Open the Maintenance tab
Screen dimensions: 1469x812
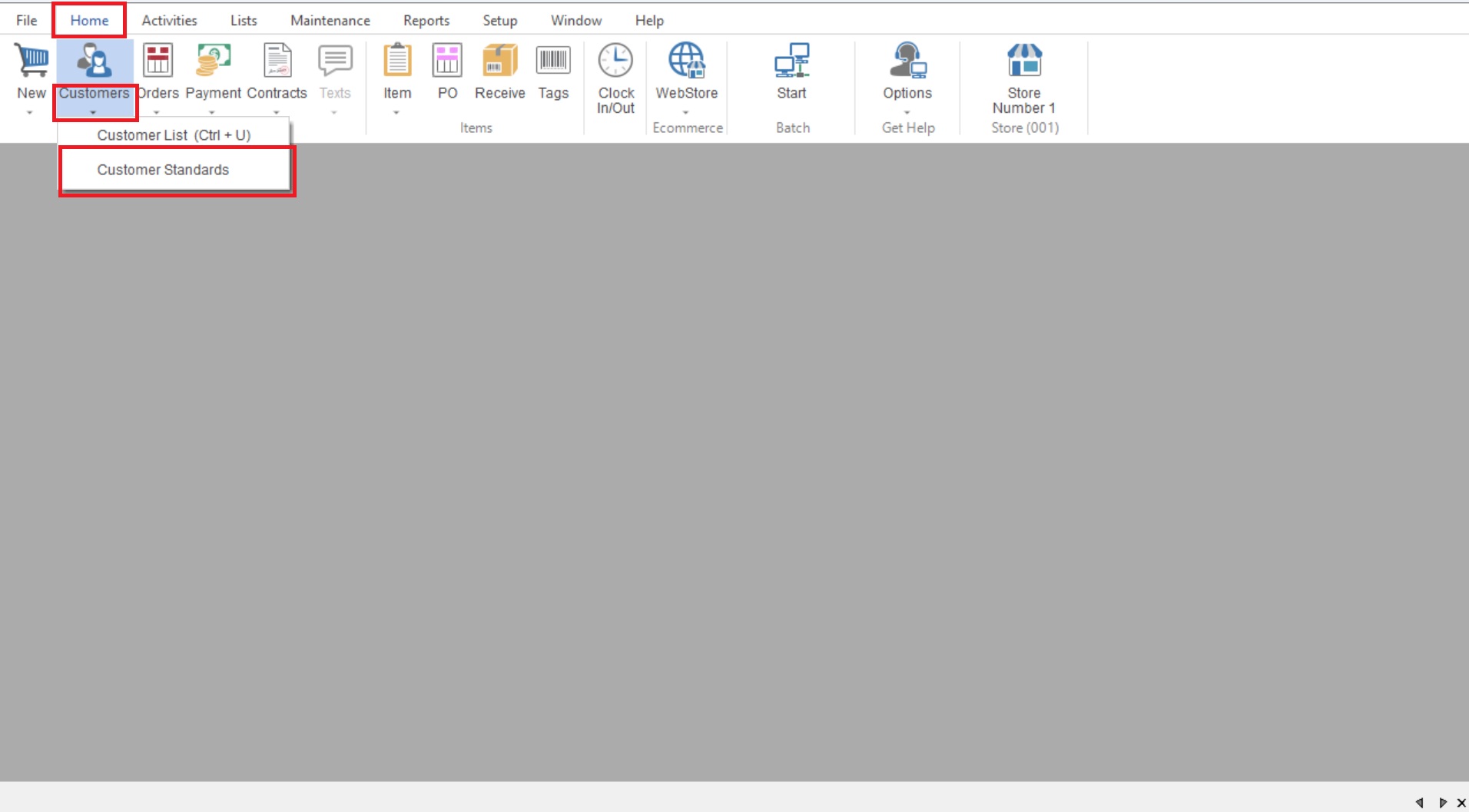(330, 21)
